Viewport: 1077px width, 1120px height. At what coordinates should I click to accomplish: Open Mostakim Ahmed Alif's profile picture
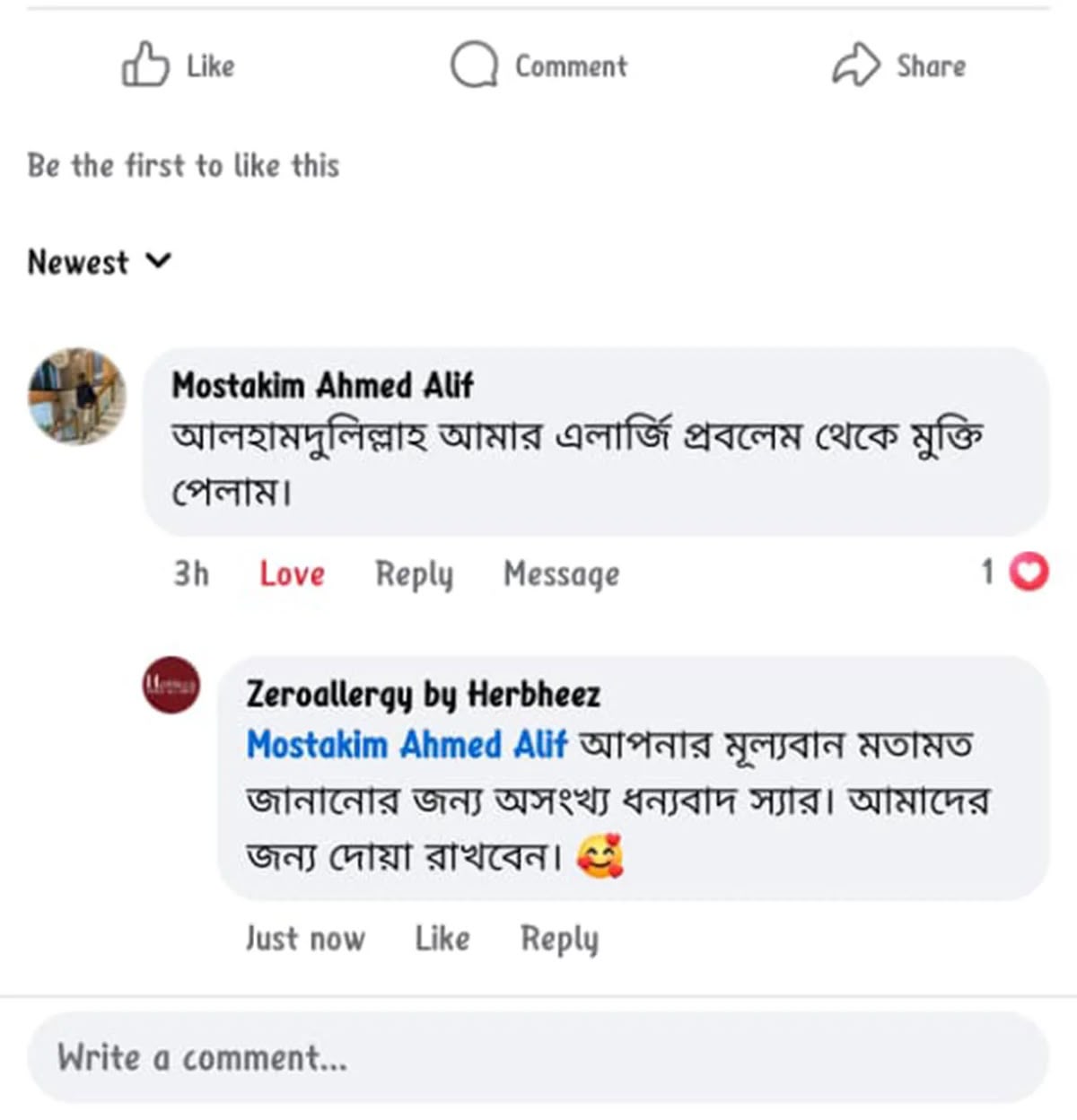(77, 396)
